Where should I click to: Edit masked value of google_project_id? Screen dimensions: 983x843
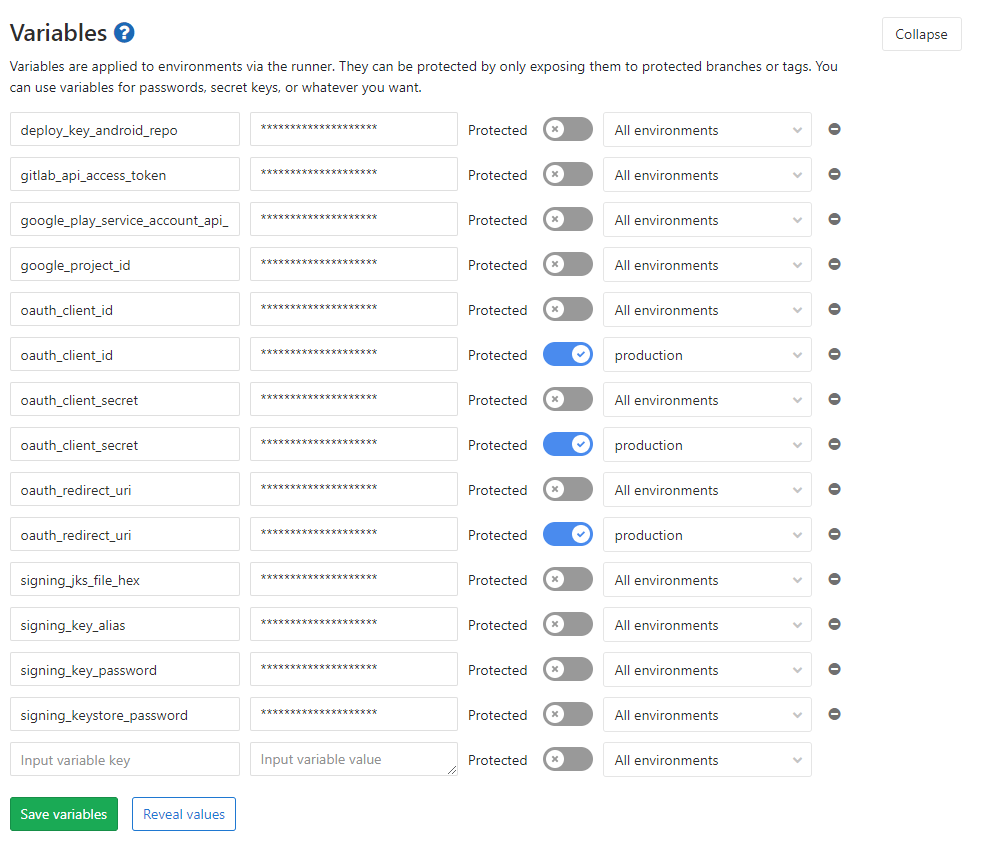click(354, 264)
